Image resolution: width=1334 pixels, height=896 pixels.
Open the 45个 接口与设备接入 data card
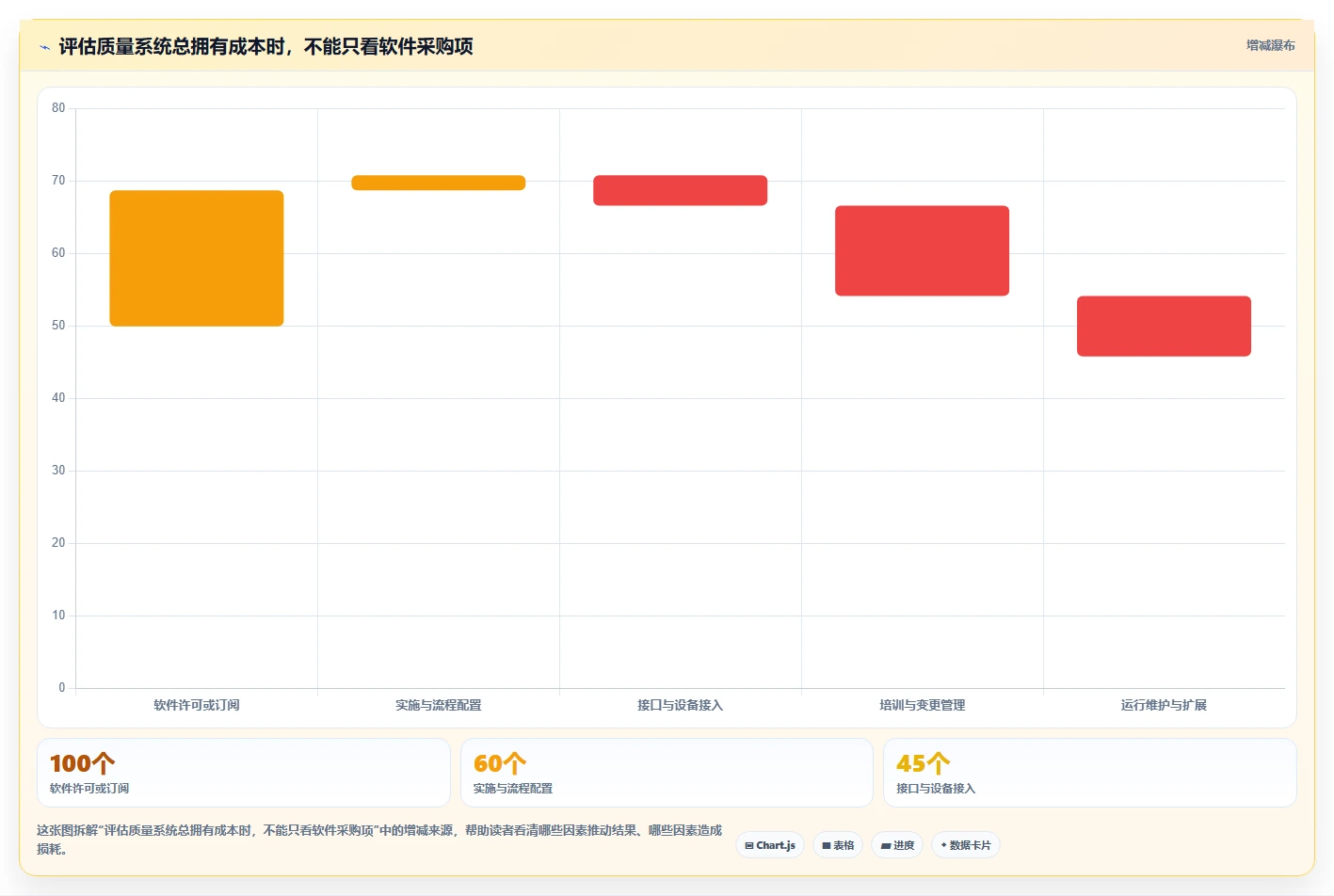click(x=1090, y=773)
